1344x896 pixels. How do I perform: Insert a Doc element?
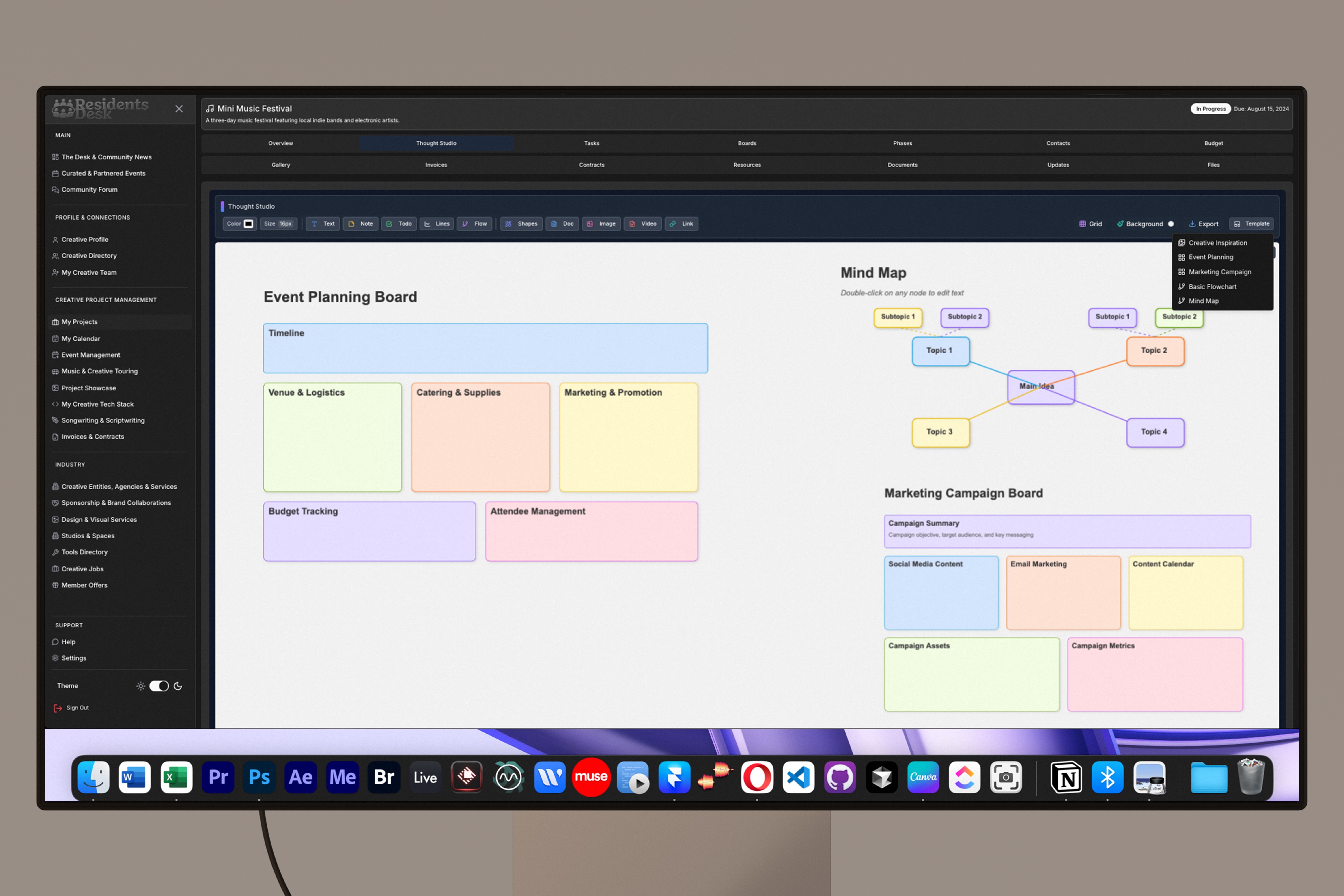[x=562, y=224]
